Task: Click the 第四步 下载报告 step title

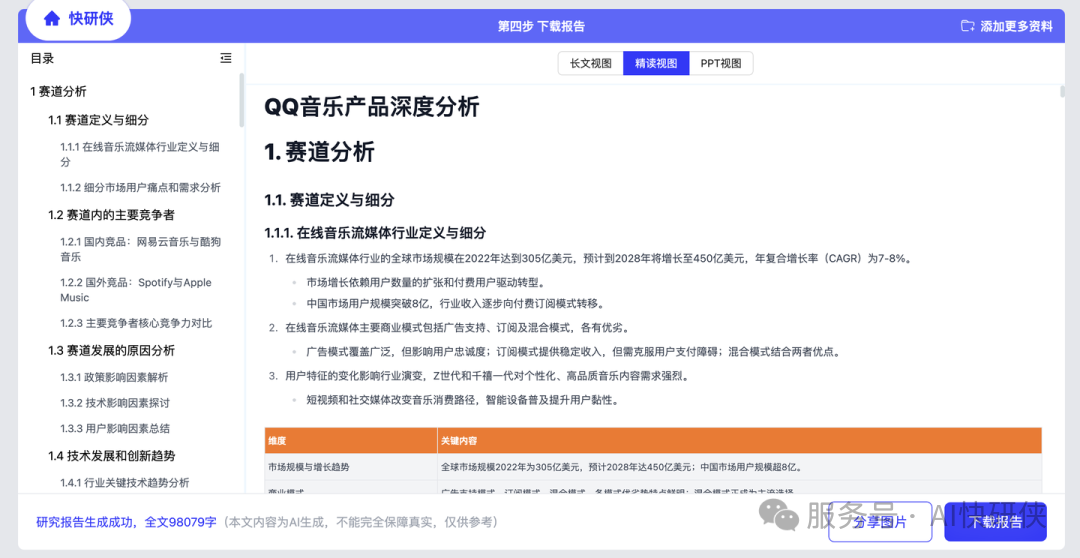Action: point(541,26)
